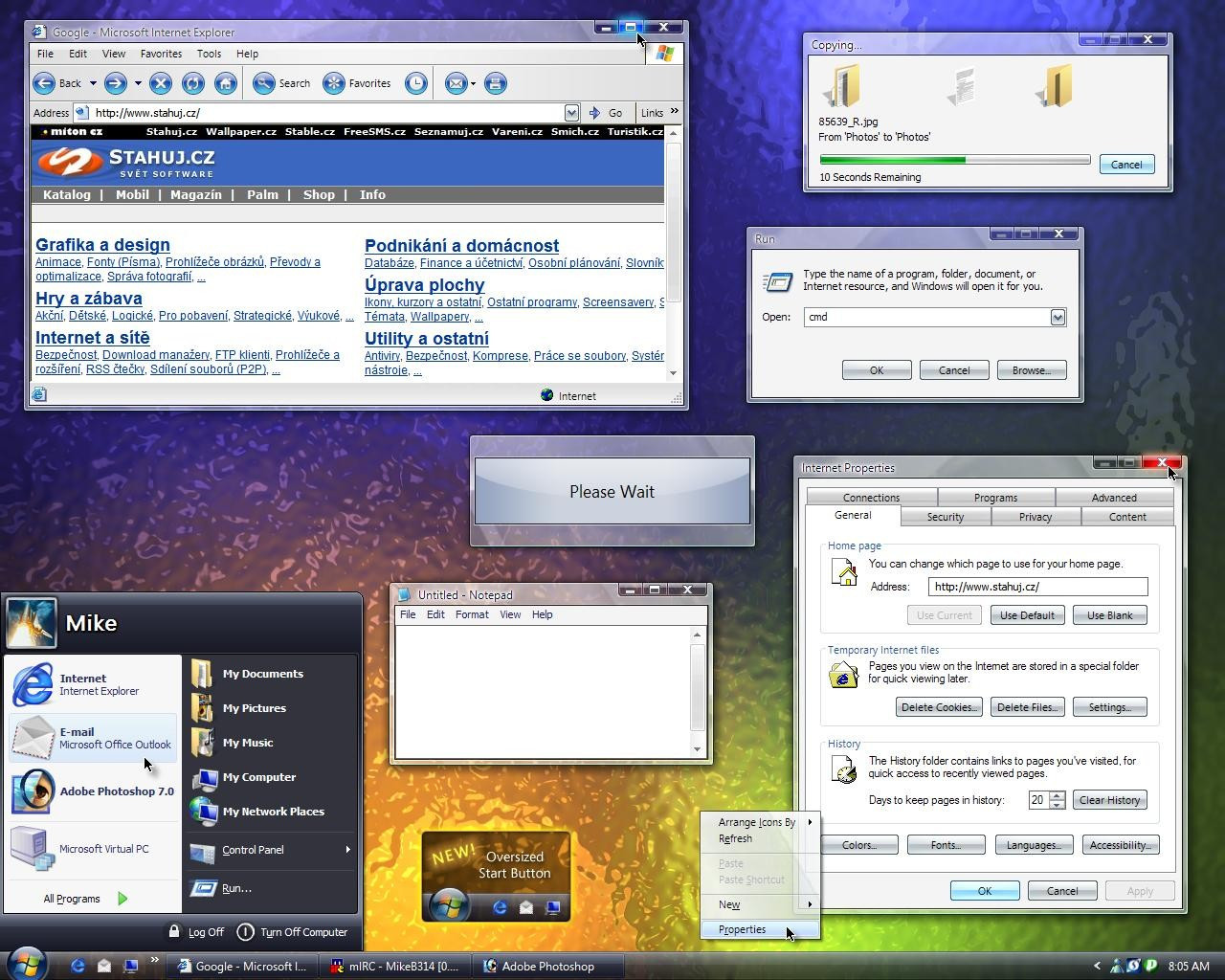
Task: Switch to the Security tab
Action: point(946,517)
